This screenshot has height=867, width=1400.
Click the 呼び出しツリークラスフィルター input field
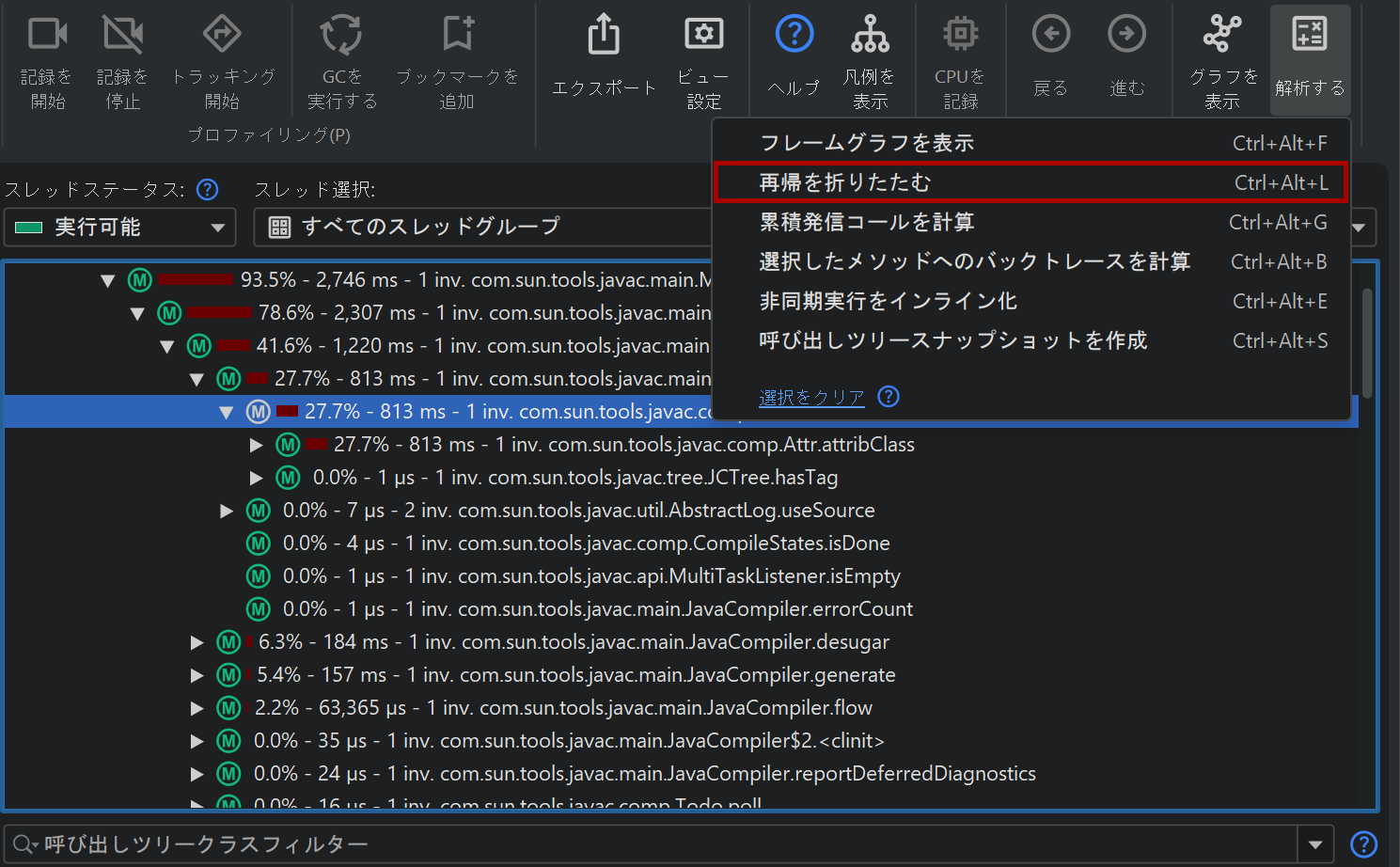(658, 844)
